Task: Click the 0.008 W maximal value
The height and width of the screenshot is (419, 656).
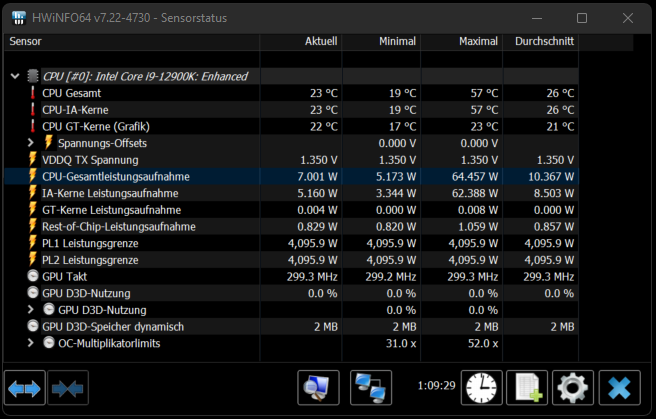Action: point(478,210)
